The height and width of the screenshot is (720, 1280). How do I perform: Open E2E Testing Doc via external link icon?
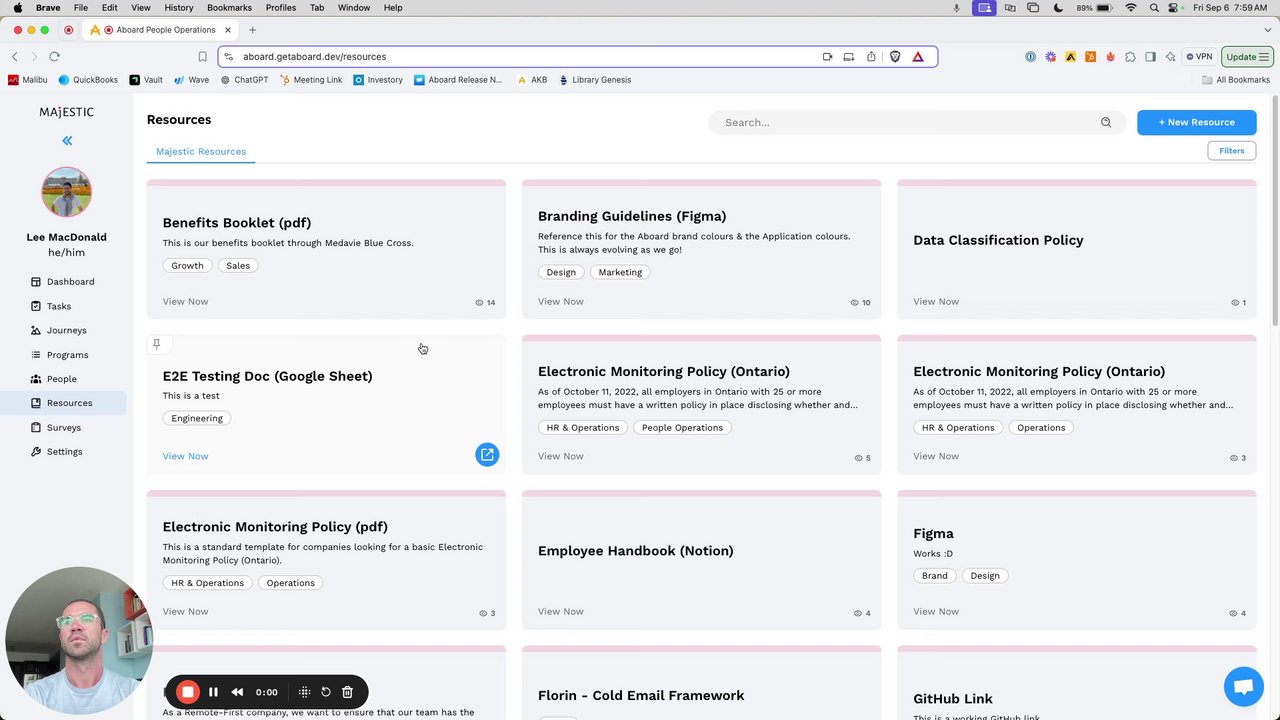487,455
